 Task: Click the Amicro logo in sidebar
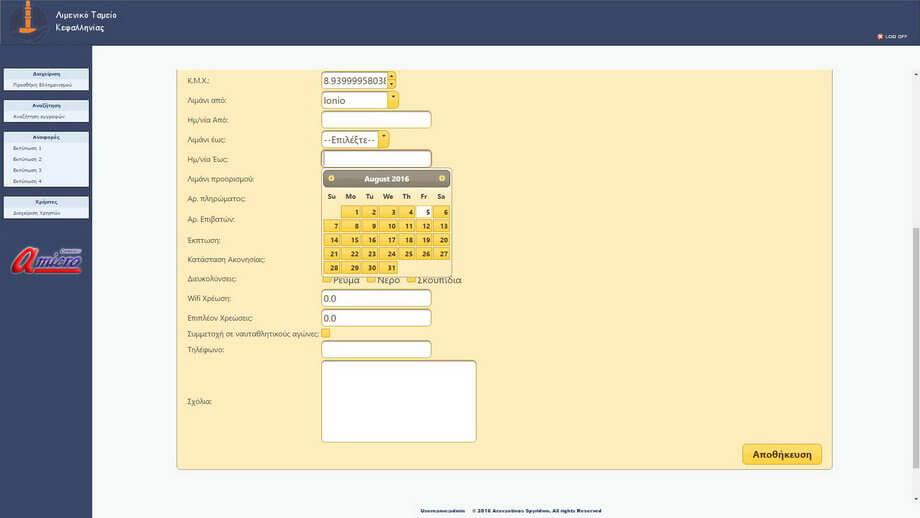point(46,260)
